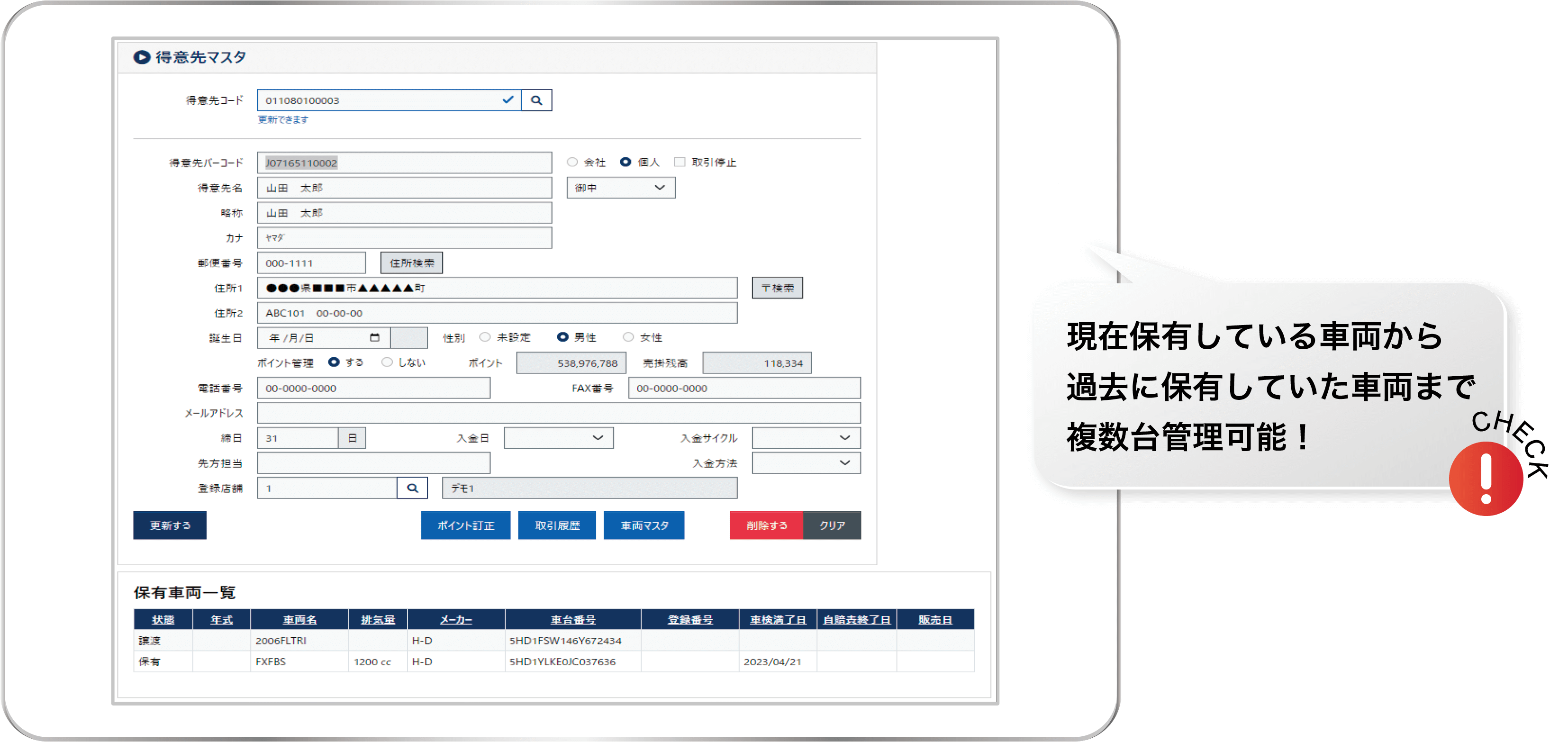This screenshot has width=1568, height=742.
Task: Click the 日 unit button beside 締日
Action: 352,438
